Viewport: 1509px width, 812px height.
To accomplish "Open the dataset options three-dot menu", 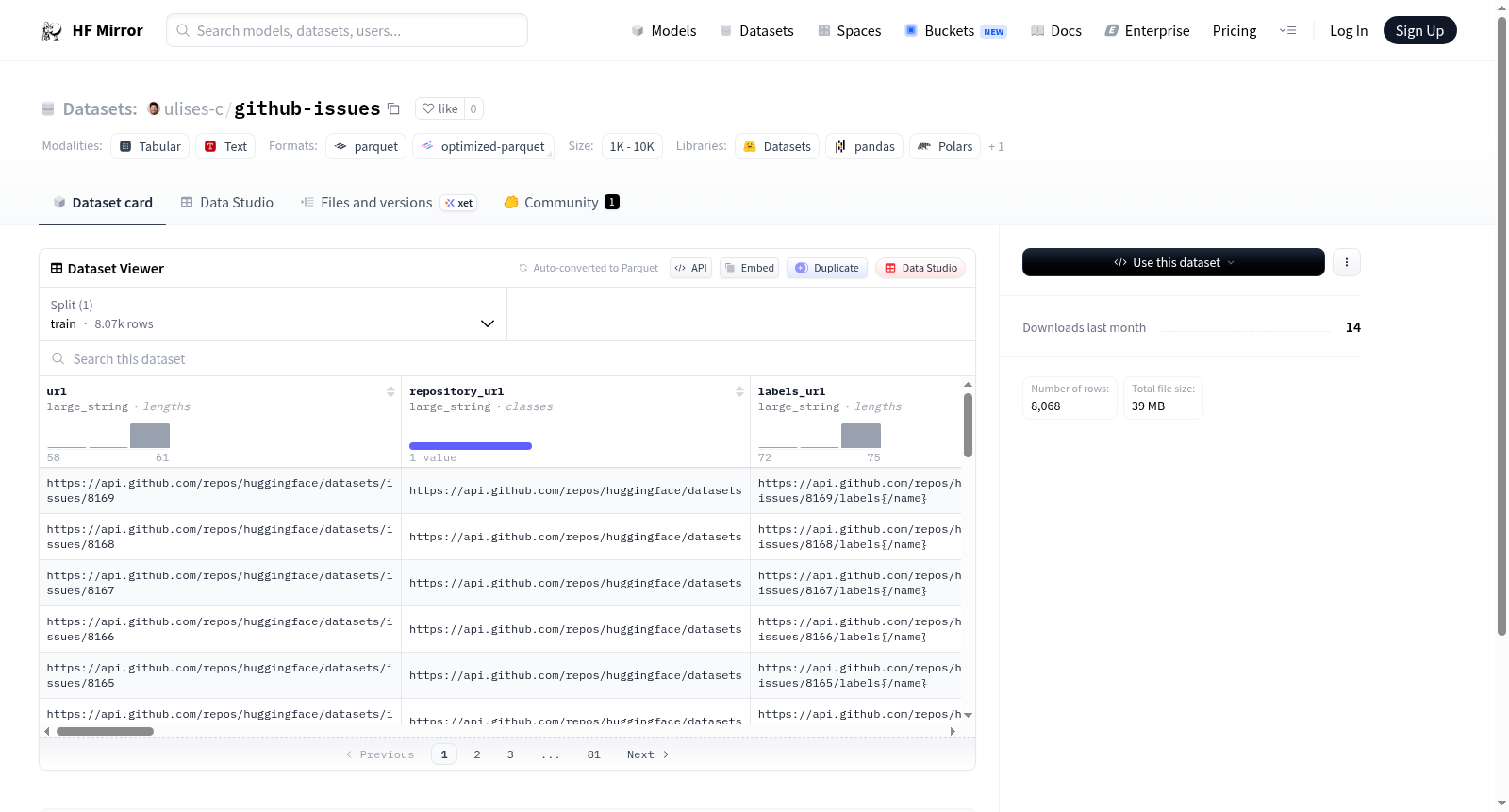I will [x=1347, y=262].
